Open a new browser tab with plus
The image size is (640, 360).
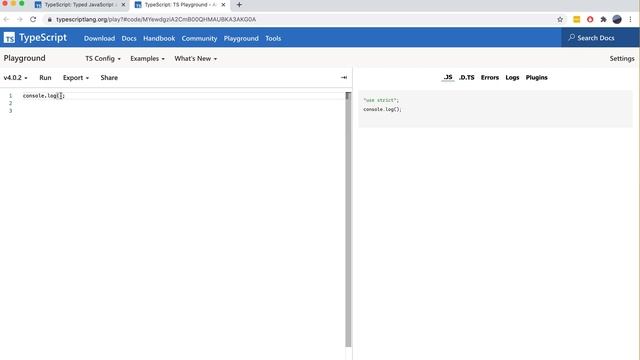pyautogui.click(x=239, y=5)
